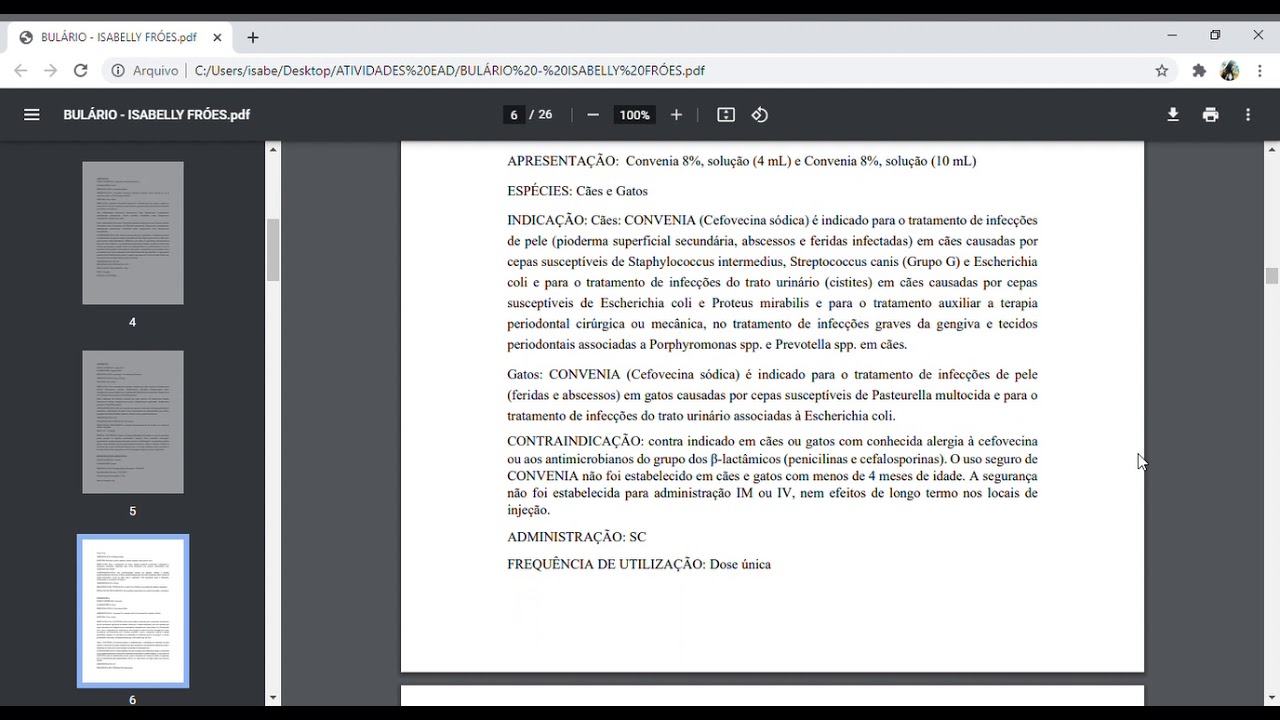Click the total page count 26
The height and width of the screenshot is (720, 1280).
click(x=544, y=115)
